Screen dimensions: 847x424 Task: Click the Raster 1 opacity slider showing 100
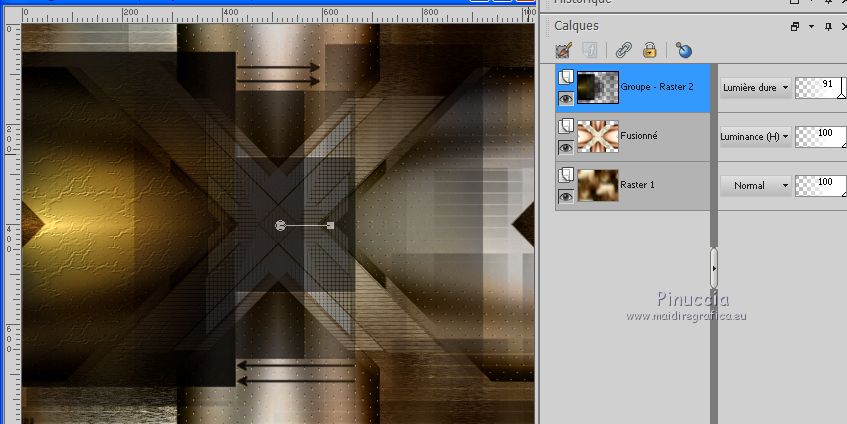[821, 186]
